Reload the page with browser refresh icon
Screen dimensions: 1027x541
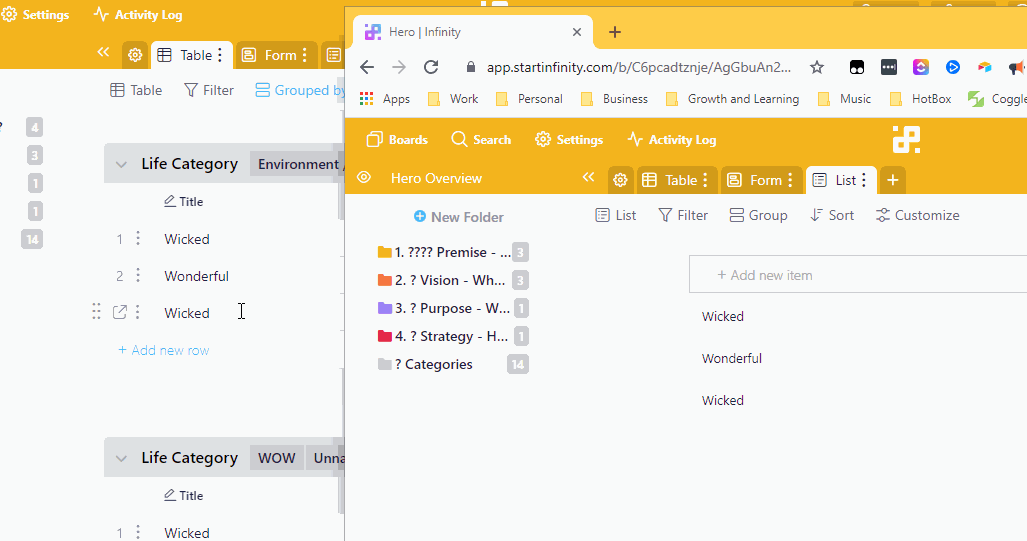pyautogui.click(x=431, y=67)
